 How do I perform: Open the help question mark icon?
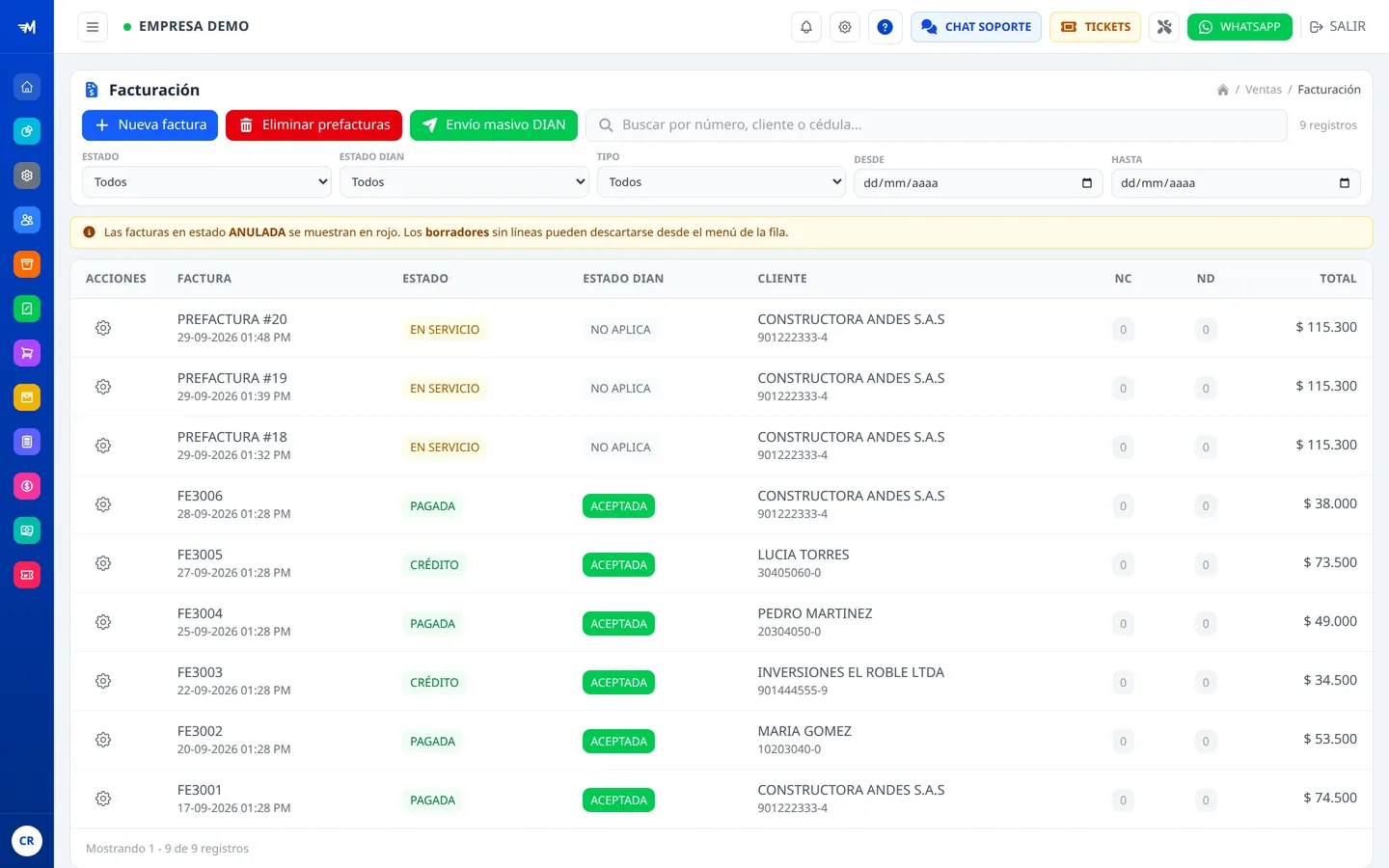point(885,27)
